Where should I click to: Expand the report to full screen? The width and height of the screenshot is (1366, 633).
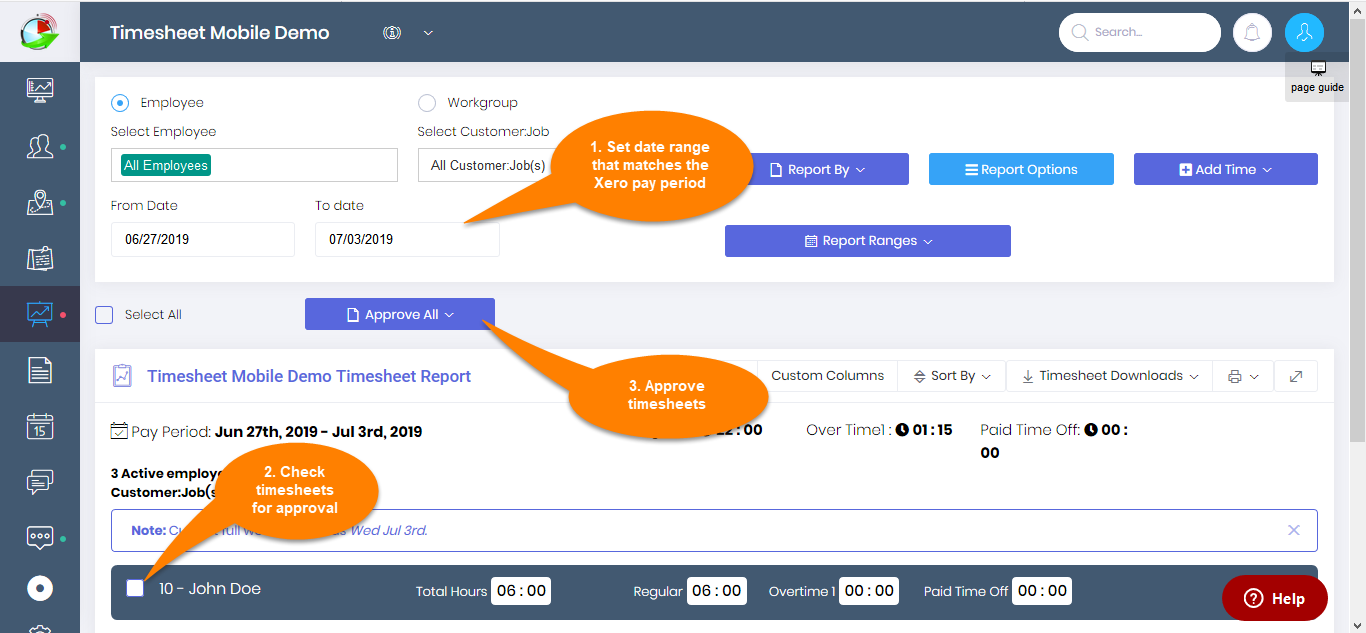1296,376
